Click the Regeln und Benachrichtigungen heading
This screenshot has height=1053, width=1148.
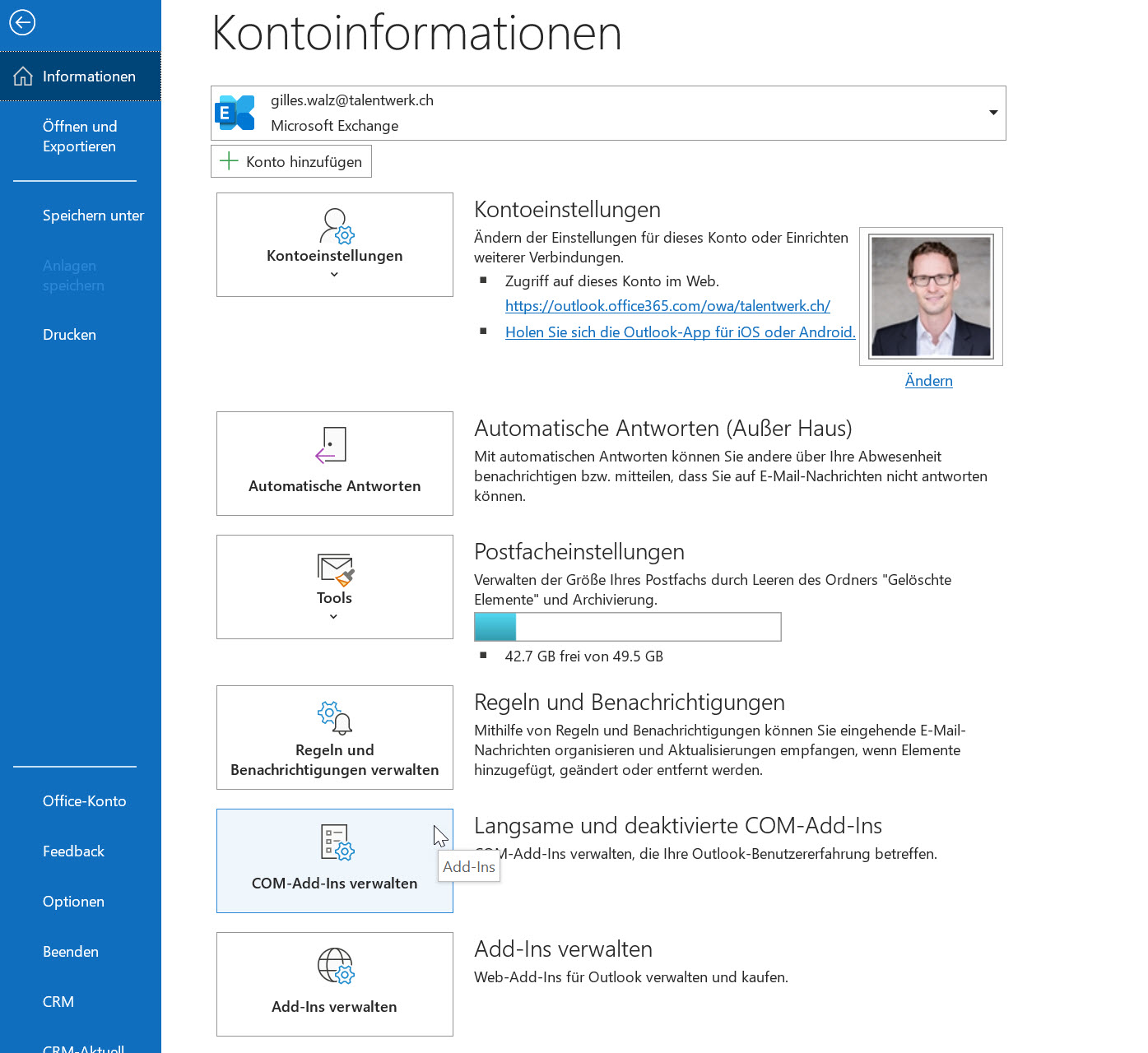point(630,702)
